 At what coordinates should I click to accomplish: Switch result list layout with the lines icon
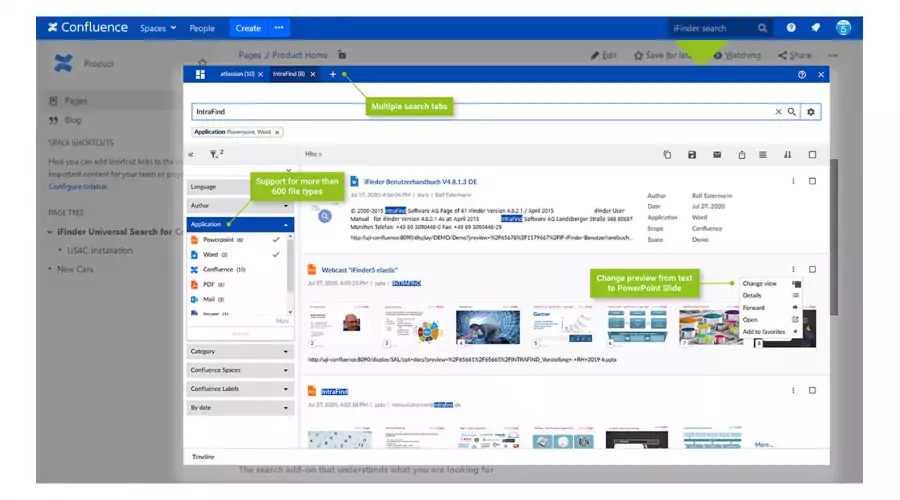762,154
